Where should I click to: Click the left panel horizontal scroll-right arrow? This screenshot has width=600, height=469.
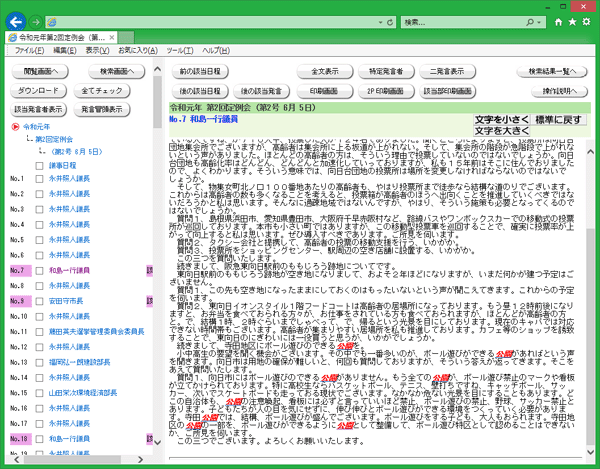[x=140, y=459]
